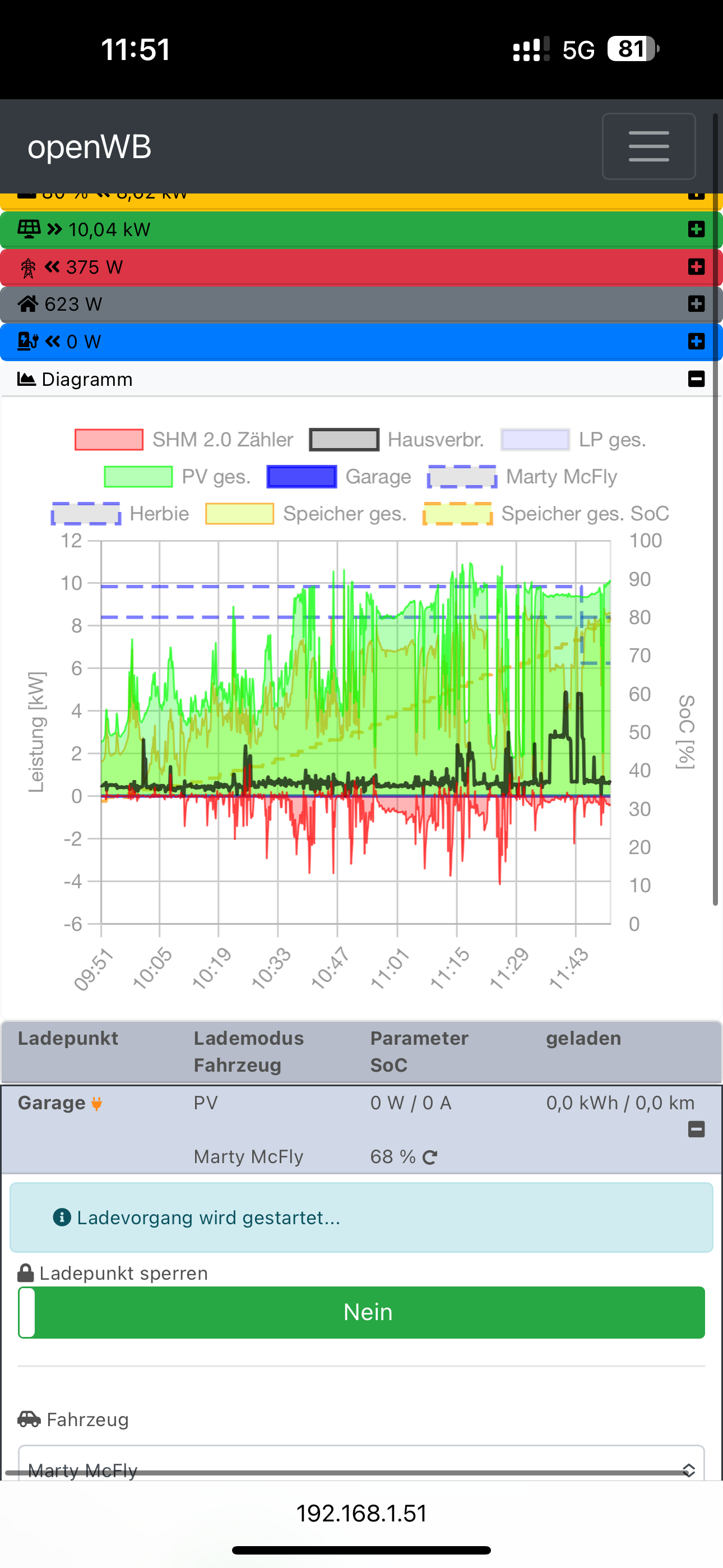Viewport: 723px width, 1568px height.
Task: Click the solar panel icon
Action: coord(29,229)
